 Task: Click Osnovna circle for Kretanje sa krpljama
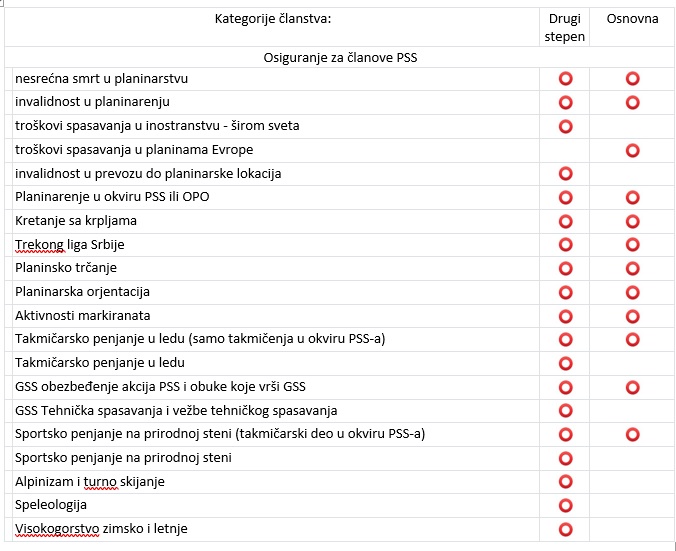632,221
